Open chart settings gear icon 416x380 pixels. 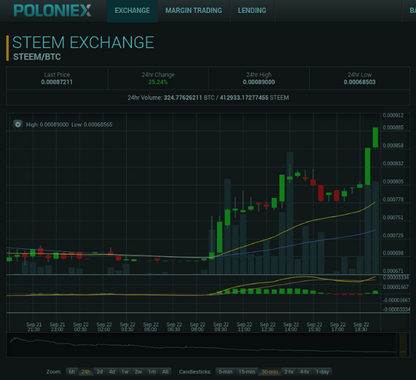tap(18, 124)
